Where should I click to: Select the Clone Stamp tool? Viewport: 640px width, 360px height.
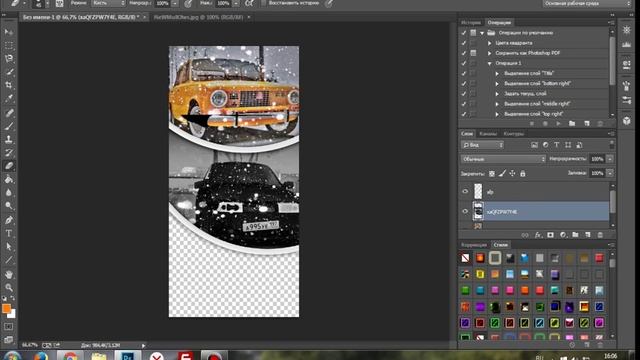click(x=9, y=139)
